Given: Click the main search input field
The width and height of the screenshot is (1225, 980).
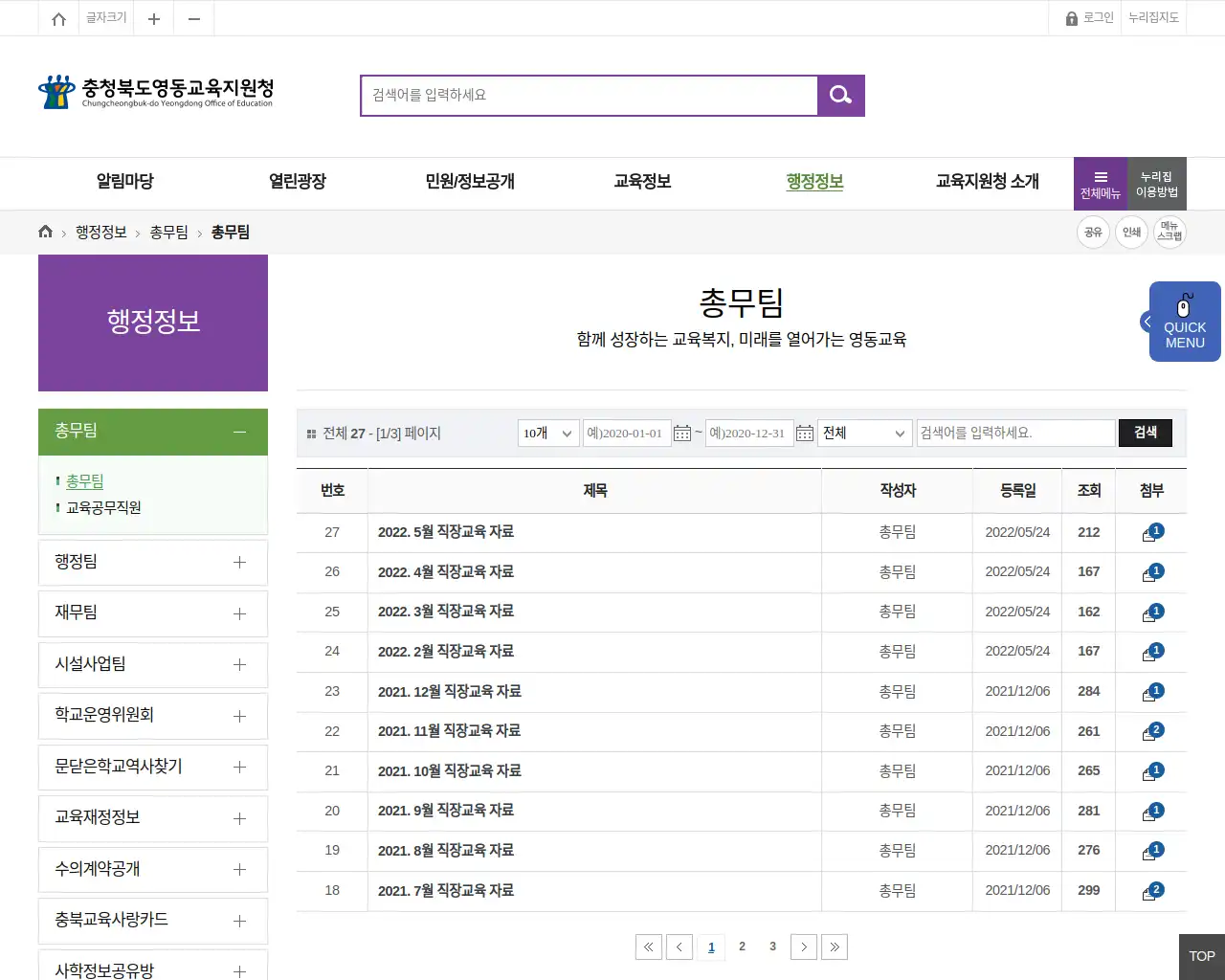Looking at the screenshot, I should coord(590,95).
